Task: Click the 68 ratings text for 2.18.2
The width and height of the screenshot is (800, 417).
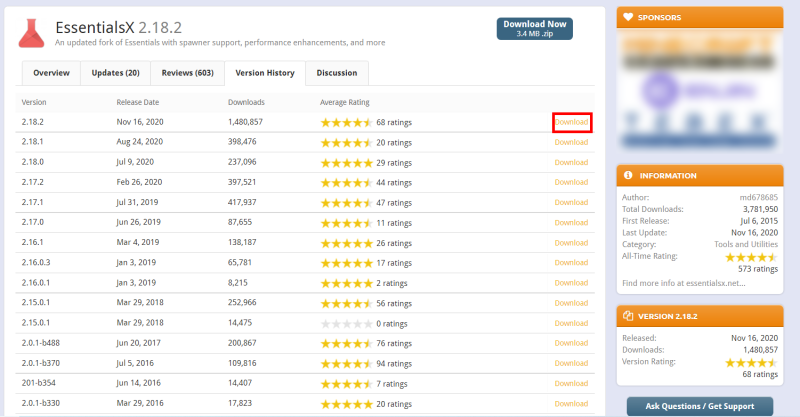Action: pos(394,122)
